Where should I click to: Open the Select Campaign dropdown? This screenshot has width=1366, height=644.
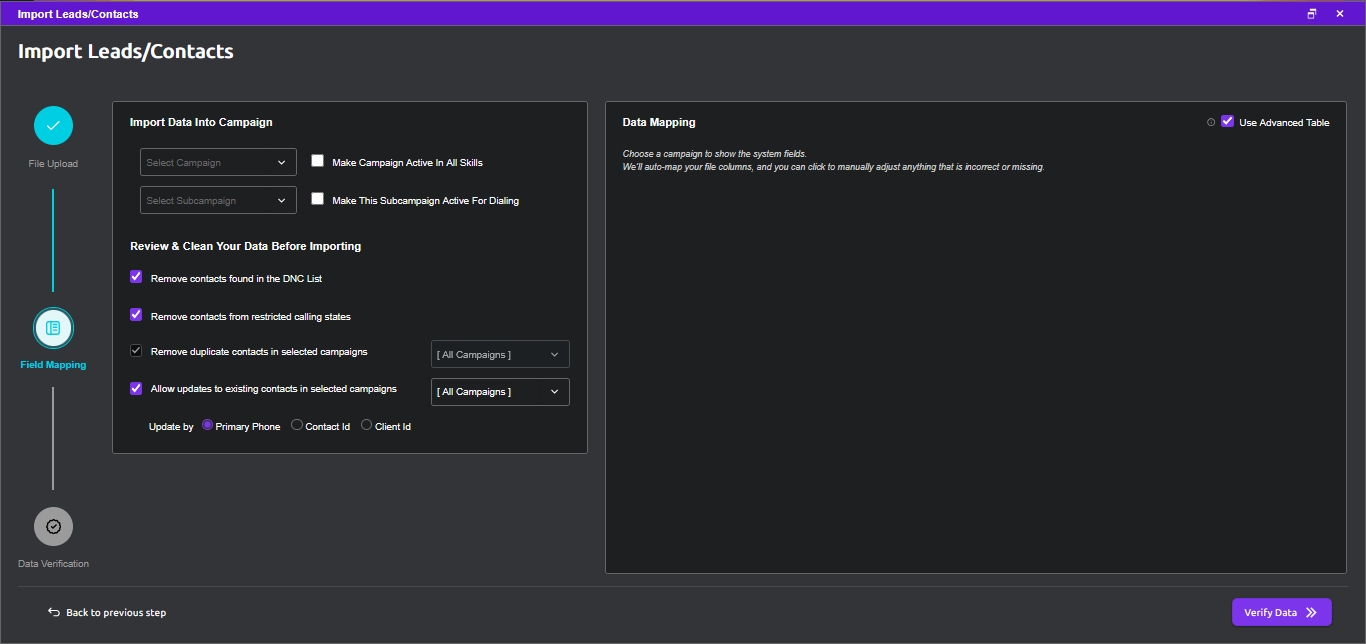[x=218, y=162]
